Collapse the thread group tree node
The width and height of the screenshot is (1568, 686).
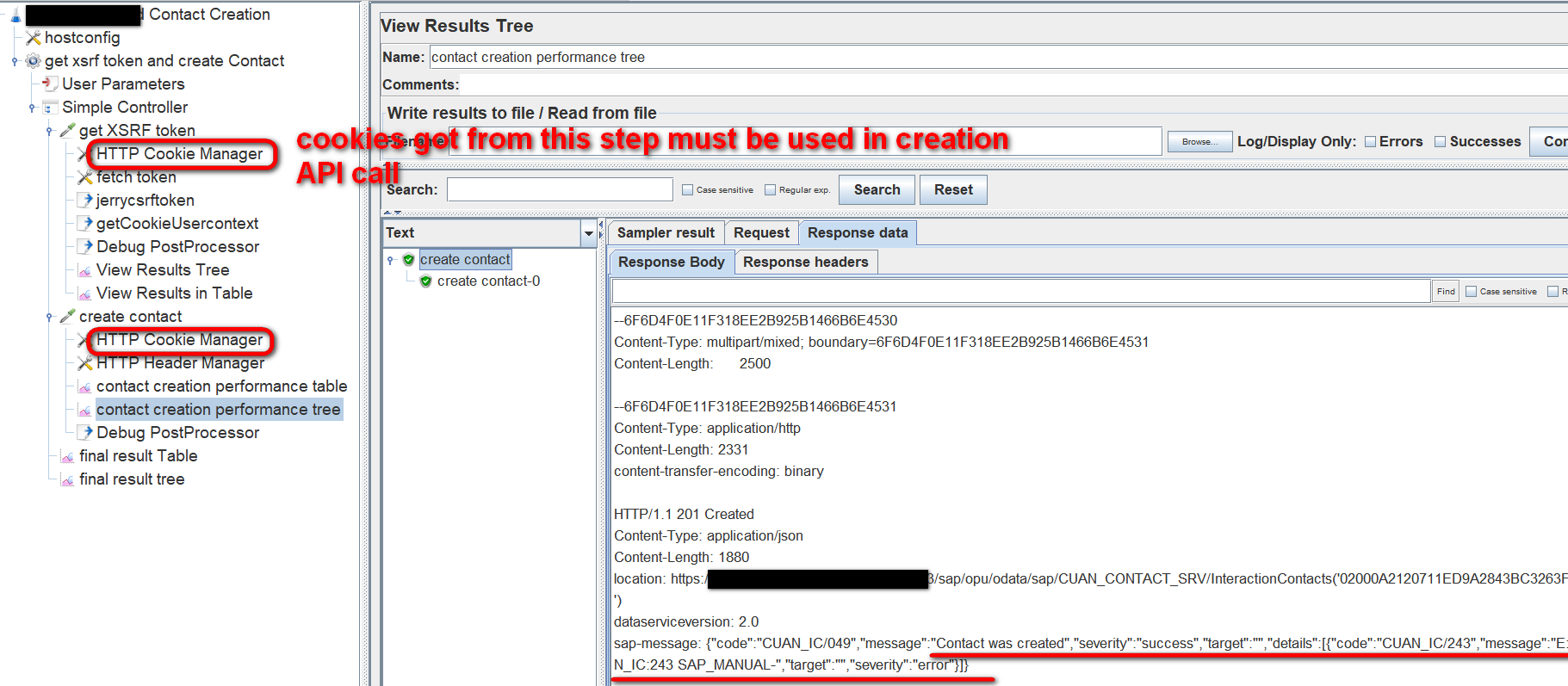pyautogui.click(x=15, y=61)
